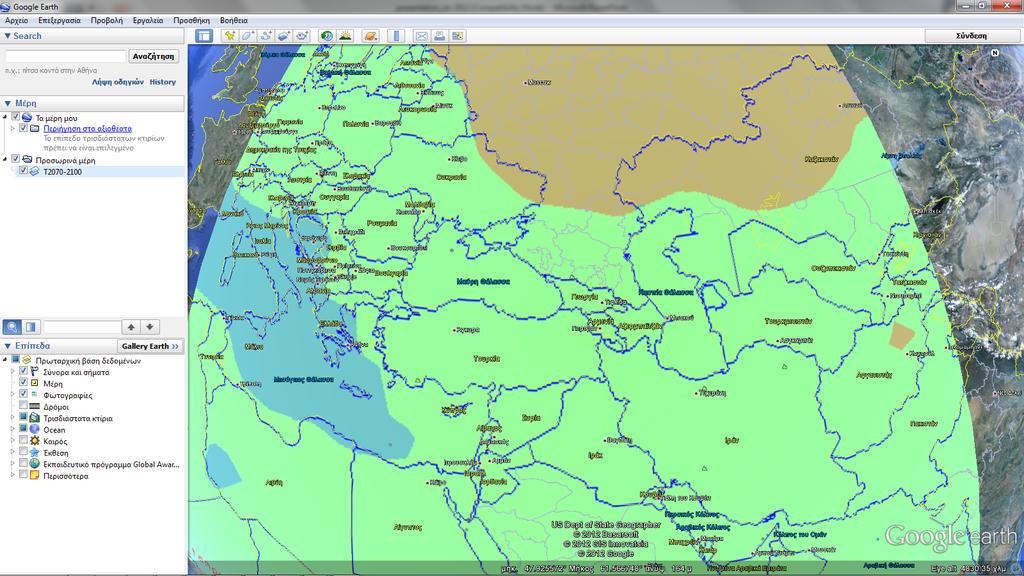Viewport: 1024px width, 576px height.
Task: Collapse the Μέρη panel triangle
Action: coord(7,103)
